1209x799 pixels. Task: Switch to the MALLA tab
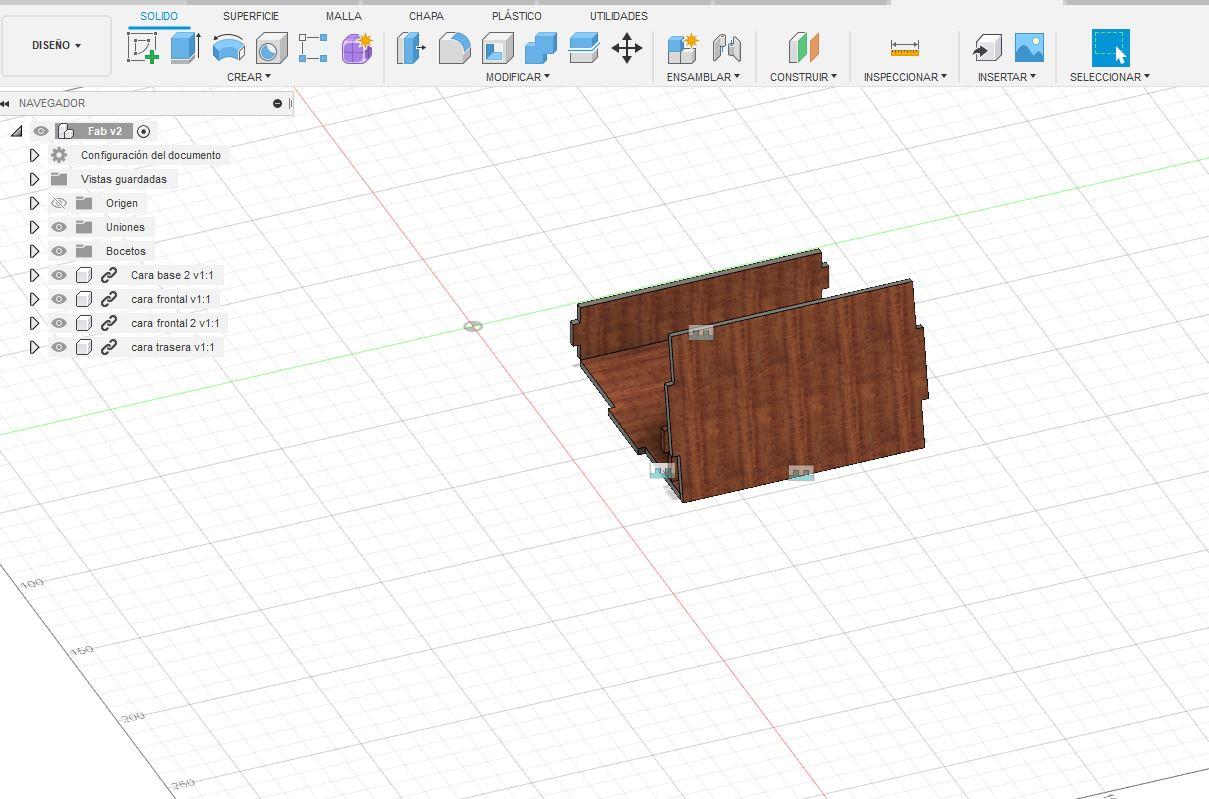(344, 16)
